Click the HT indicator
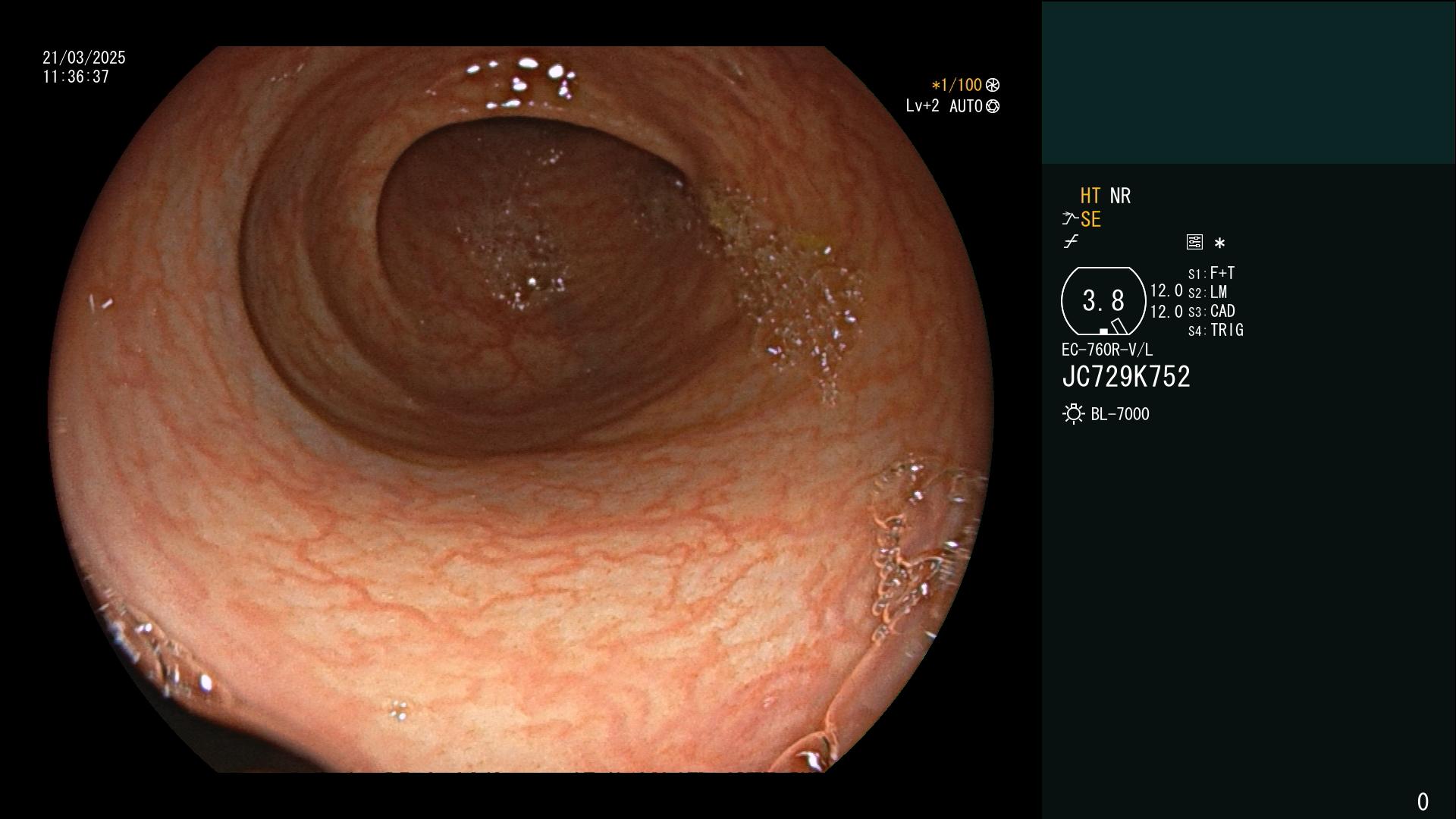This screenshot has width=1456, height=819. click(x=1090, y=196)
